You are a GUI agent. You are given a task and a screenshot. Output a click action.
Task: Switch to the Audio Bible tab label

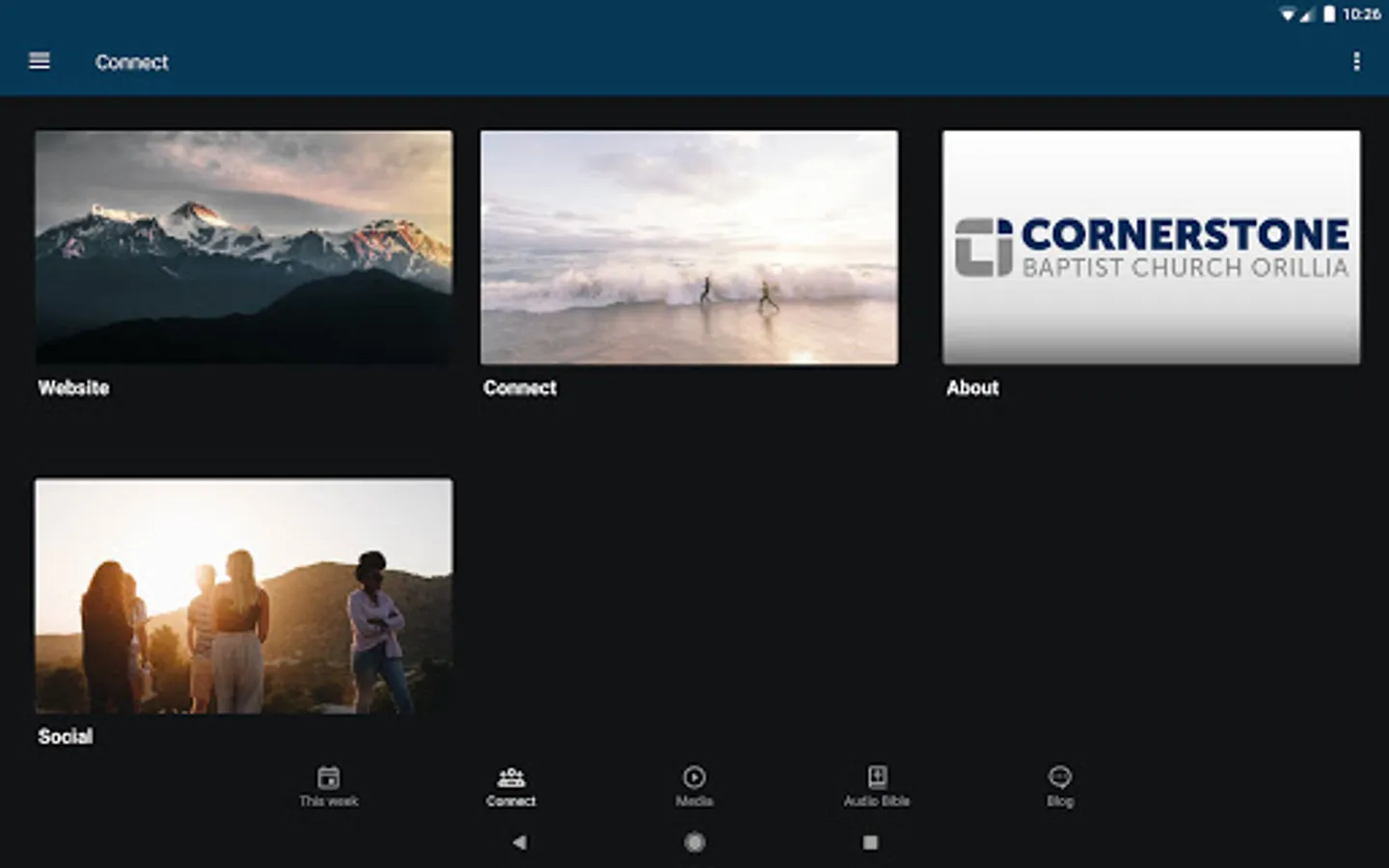pyautogui.click(x=877, y=801)
